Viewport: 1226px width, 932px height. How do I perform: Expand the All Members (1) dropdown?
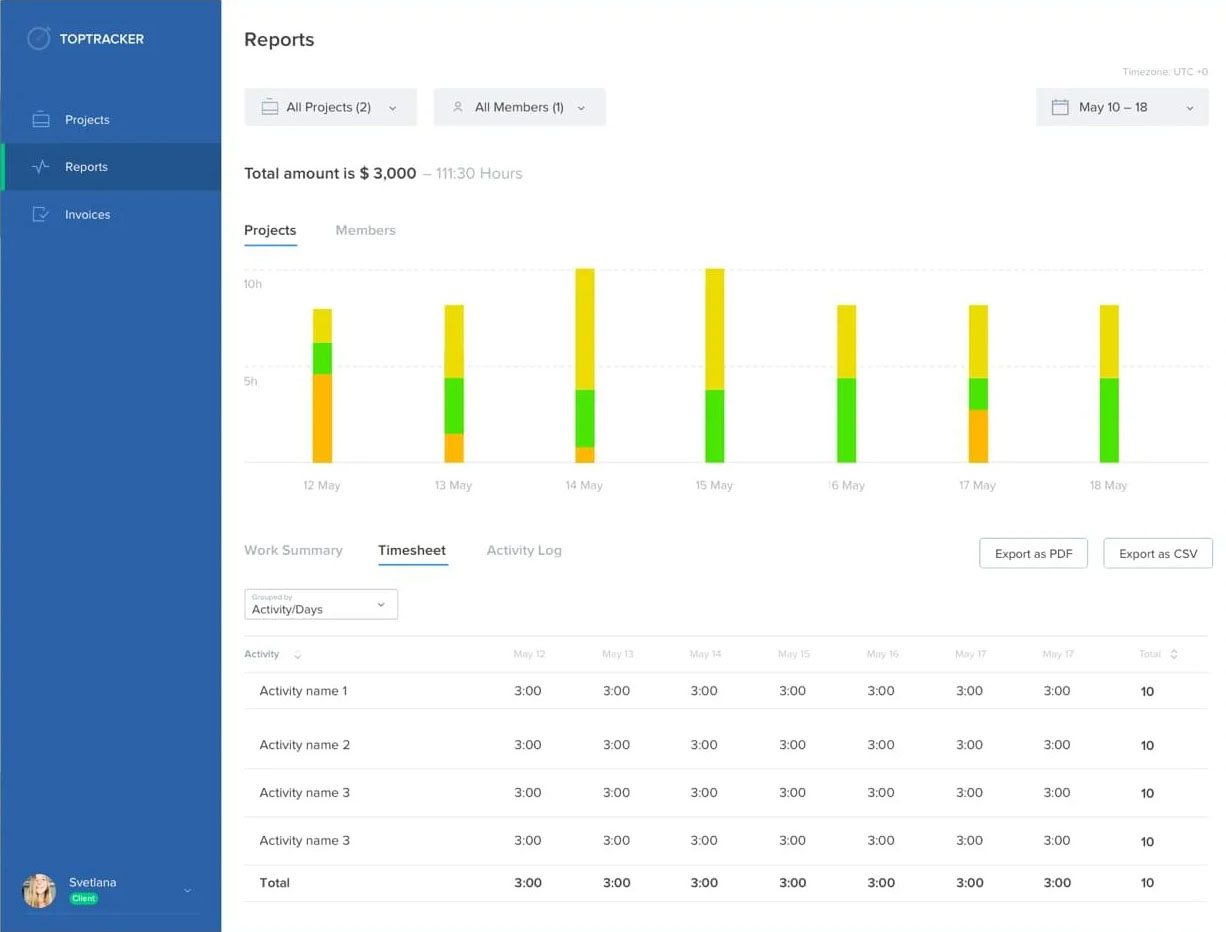(x=519, y=107)
